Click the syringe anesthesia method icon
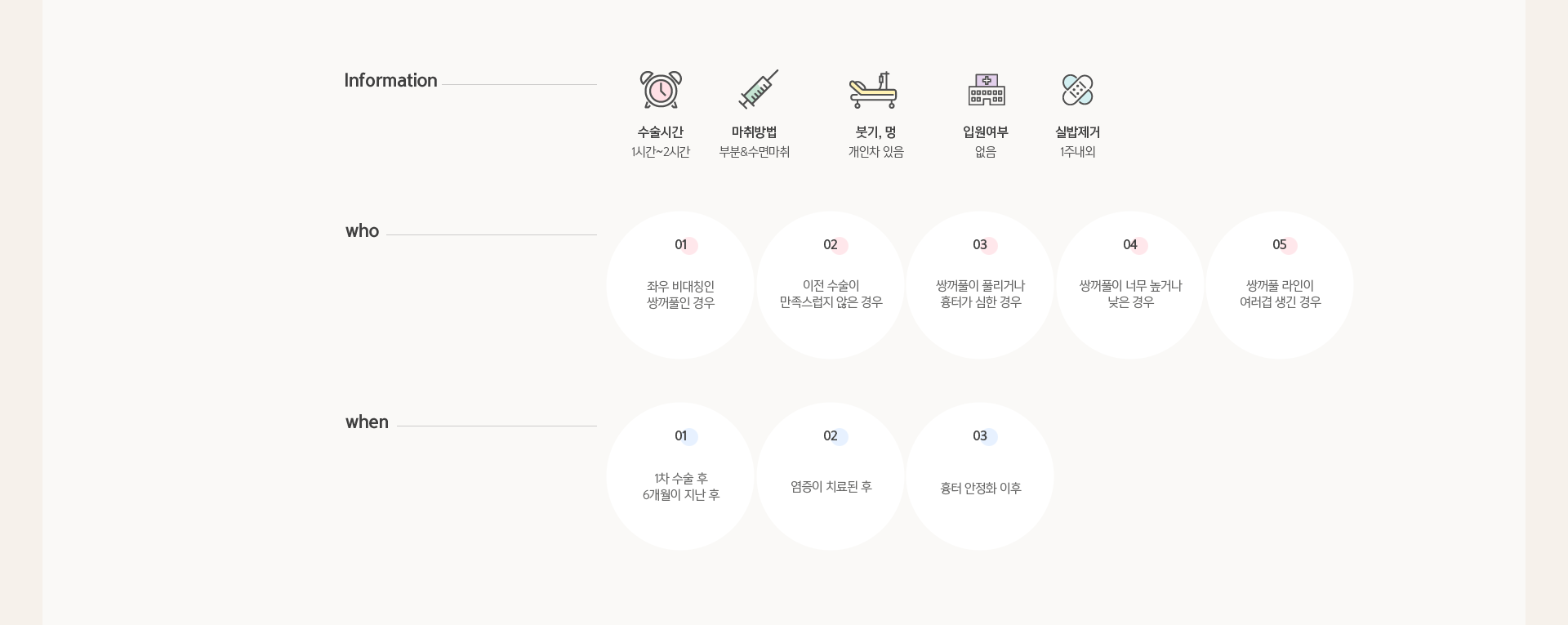This screenshot has width=1568, height=625. [758, 89]
